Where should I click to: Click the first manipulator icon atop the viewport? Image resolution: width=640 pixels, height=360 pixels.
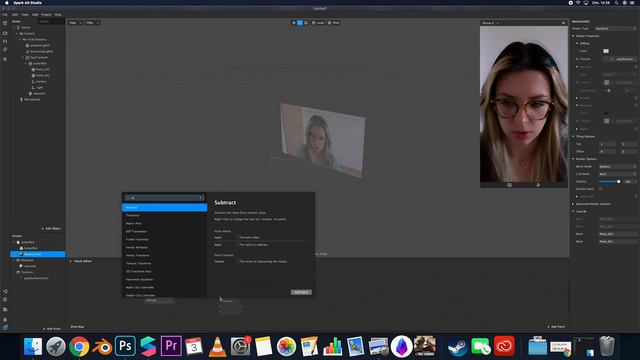[x=293, y=23]
